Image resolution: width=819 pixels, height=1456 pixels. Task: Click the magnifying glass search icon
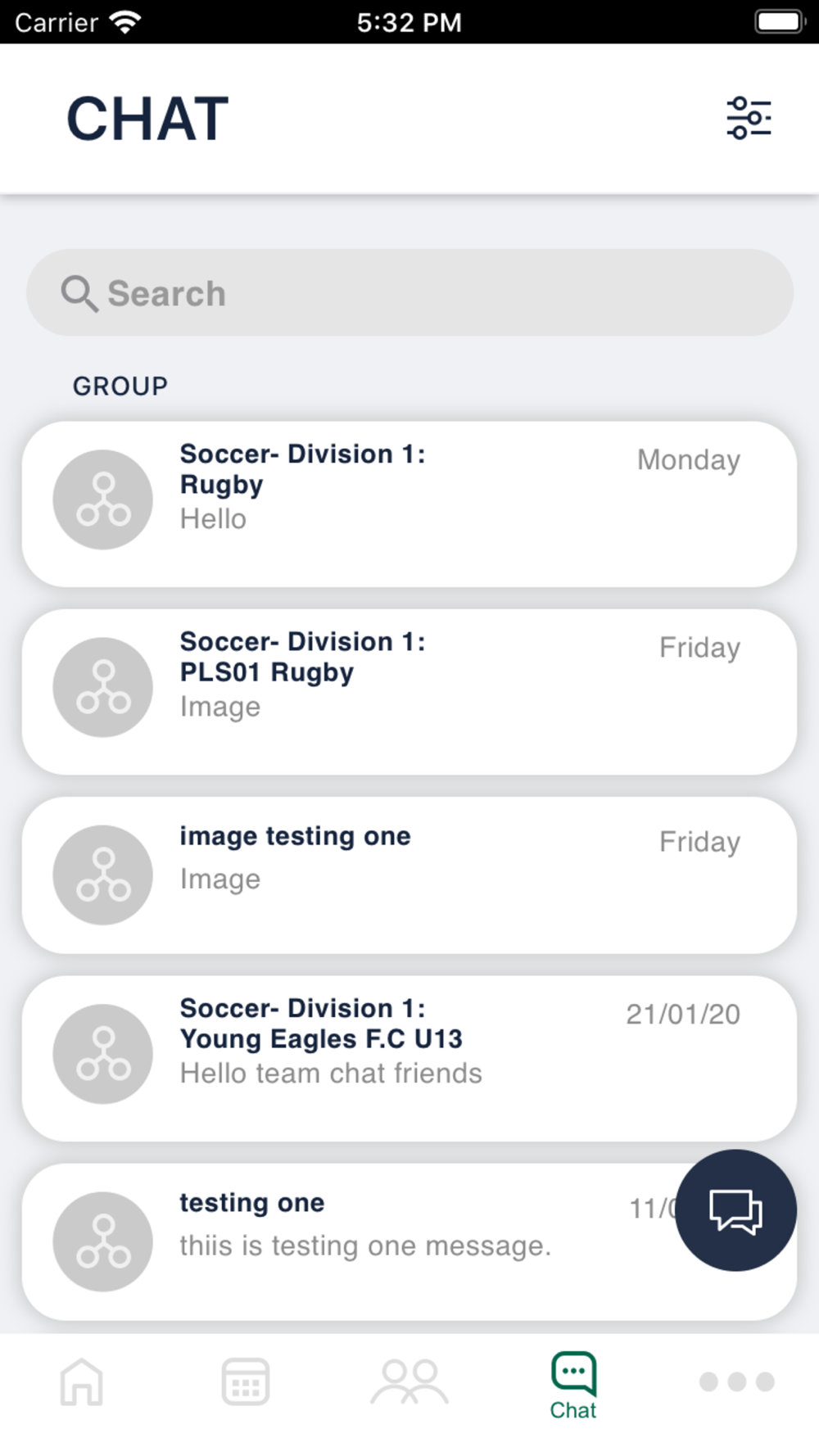(x=79, y=294)
